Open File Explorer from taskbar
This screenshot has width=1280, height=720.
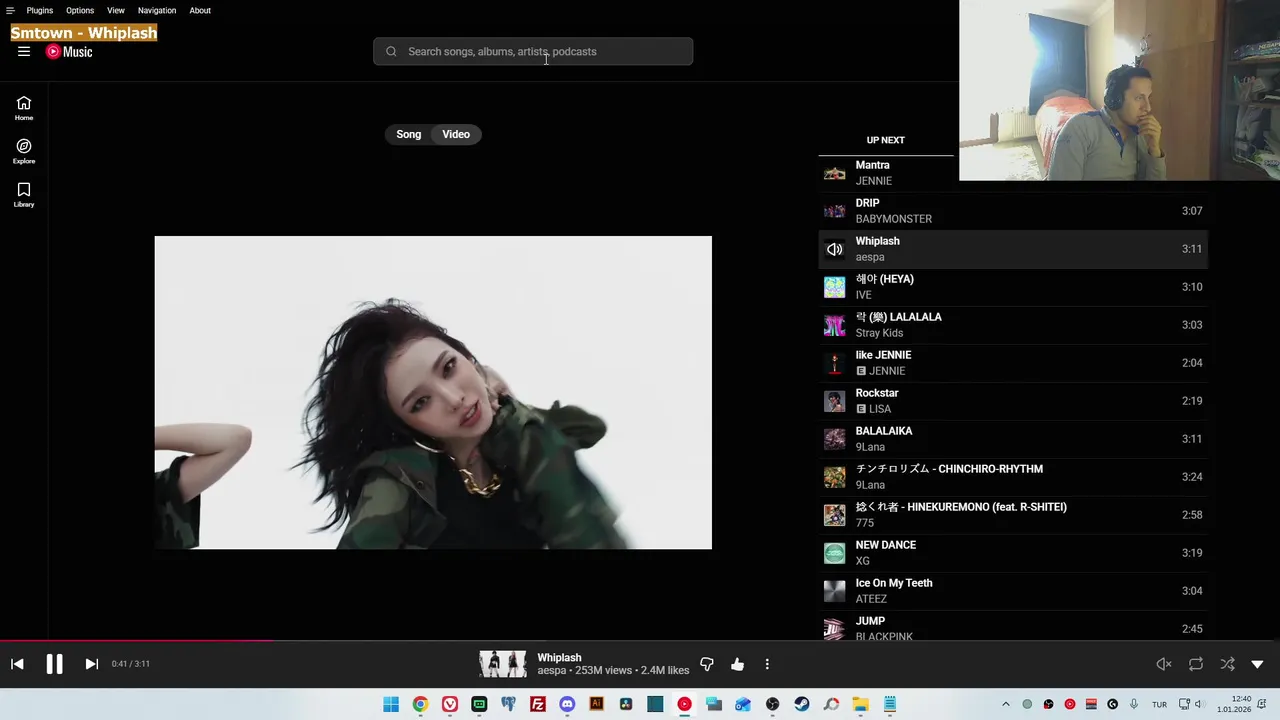click(x=860, y=704)
